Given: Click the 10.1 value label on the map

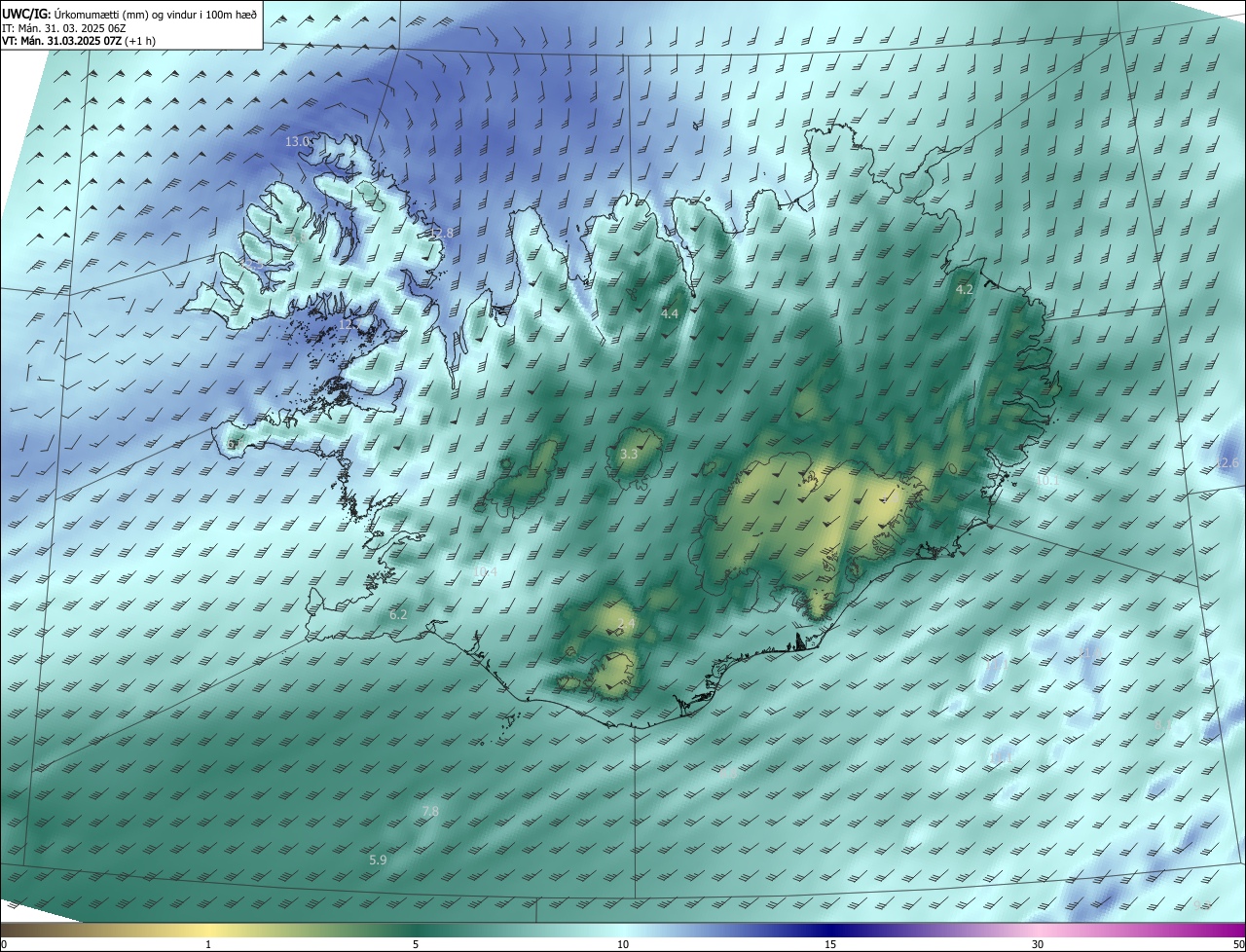Looking at the screenshot, I should [x=1048, y=481].
